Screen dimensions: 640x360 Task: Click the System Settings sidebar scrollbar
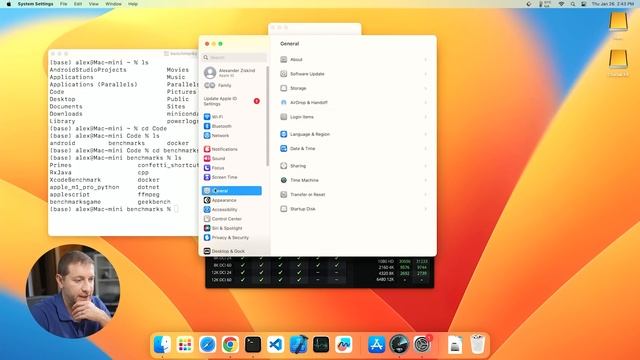coord(268,116)
